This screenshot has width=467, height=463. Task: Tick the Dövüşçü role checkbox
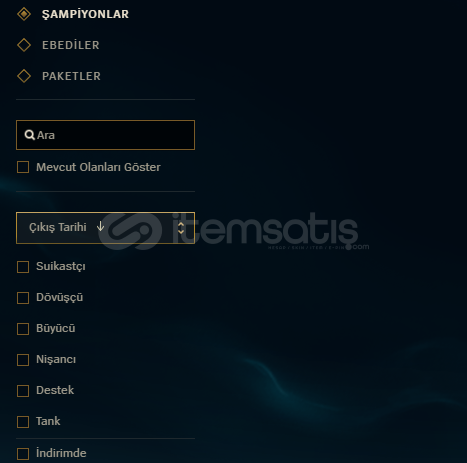(x=23, y=298)
